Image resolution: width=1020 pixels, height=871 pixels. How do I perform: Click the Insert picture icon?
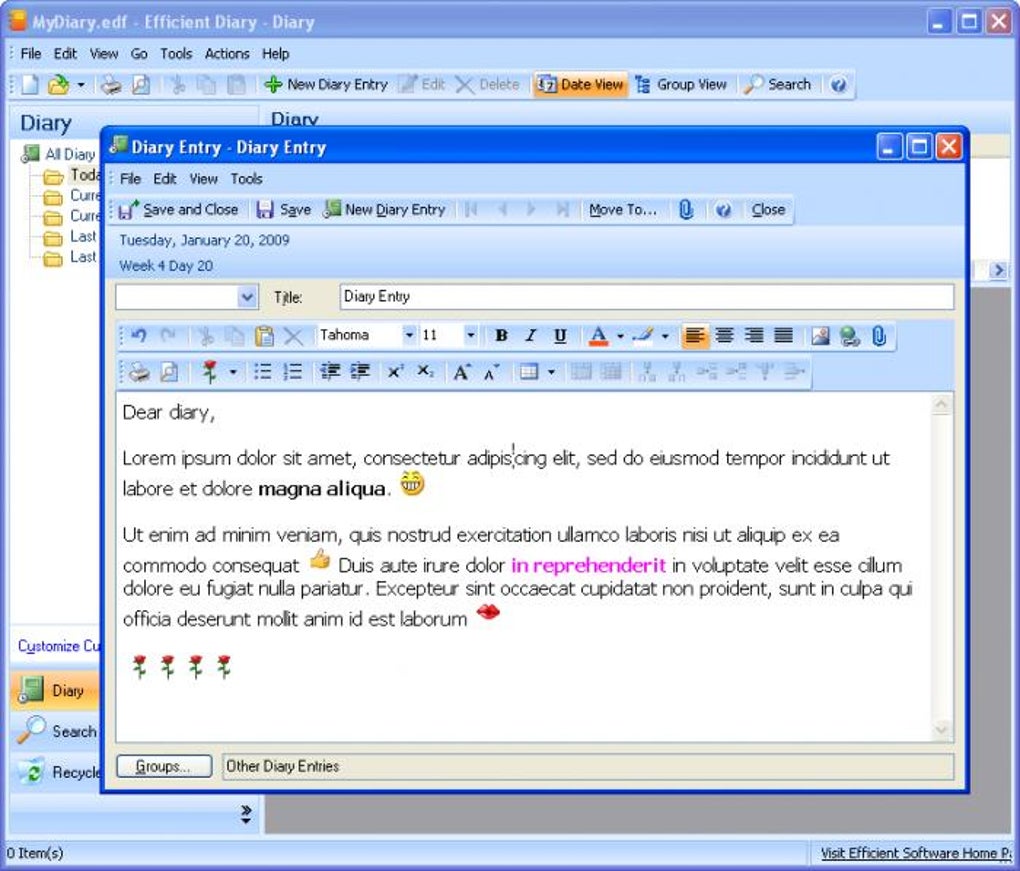click(820, 336)
